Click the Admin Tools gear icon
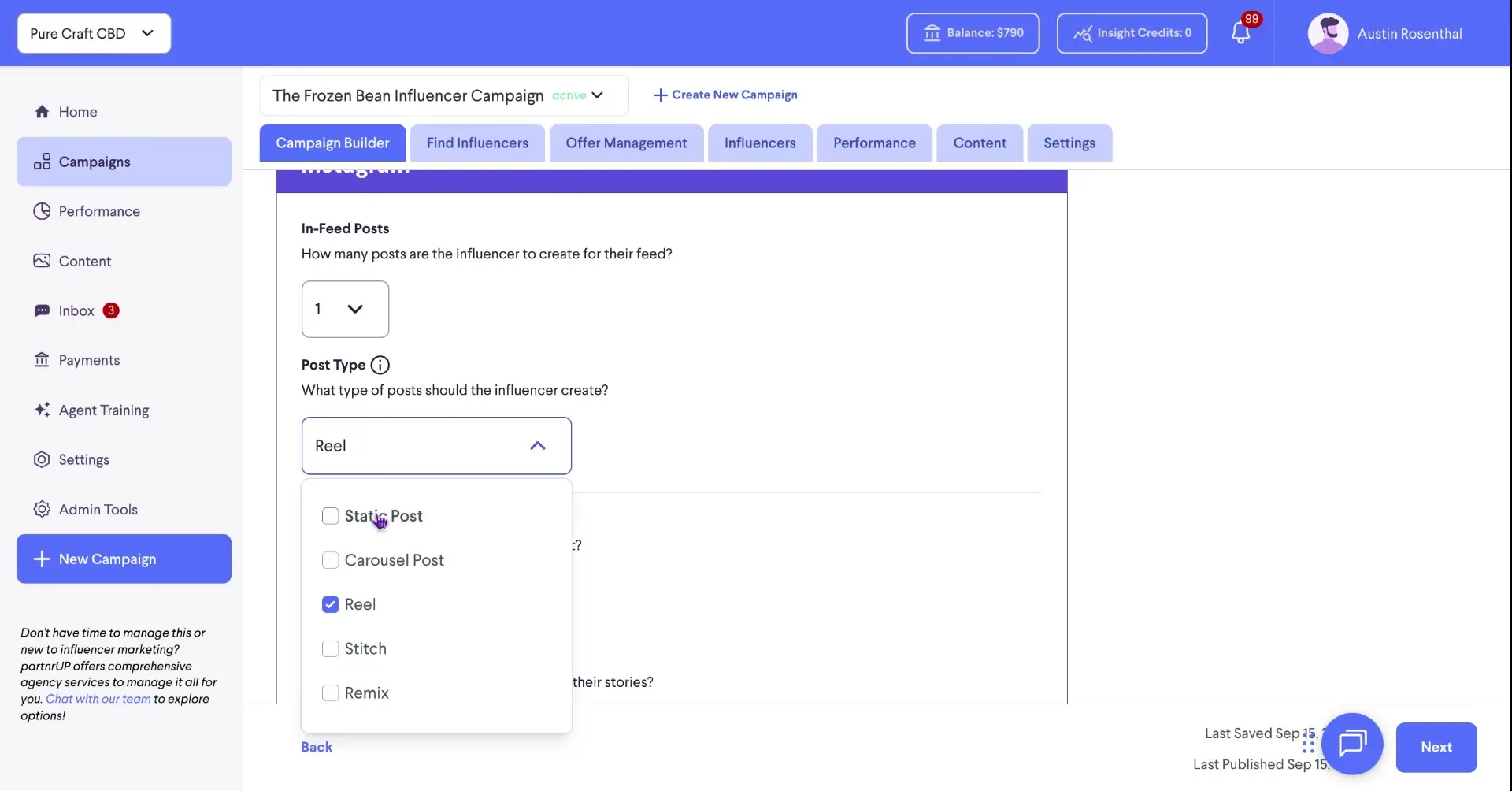Viewport: 1512px width, 791px height. tap(42, 509)
